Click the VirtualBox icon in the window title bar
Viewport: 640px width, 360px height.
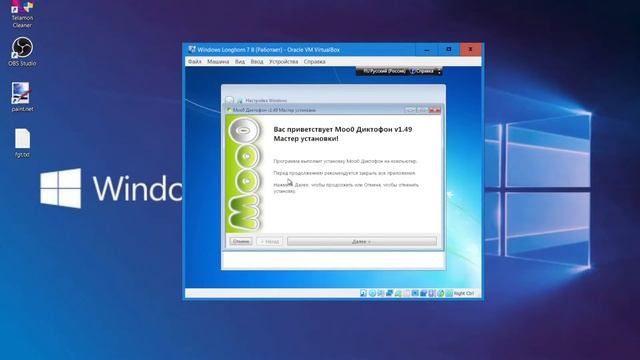[x=191, y=50]
